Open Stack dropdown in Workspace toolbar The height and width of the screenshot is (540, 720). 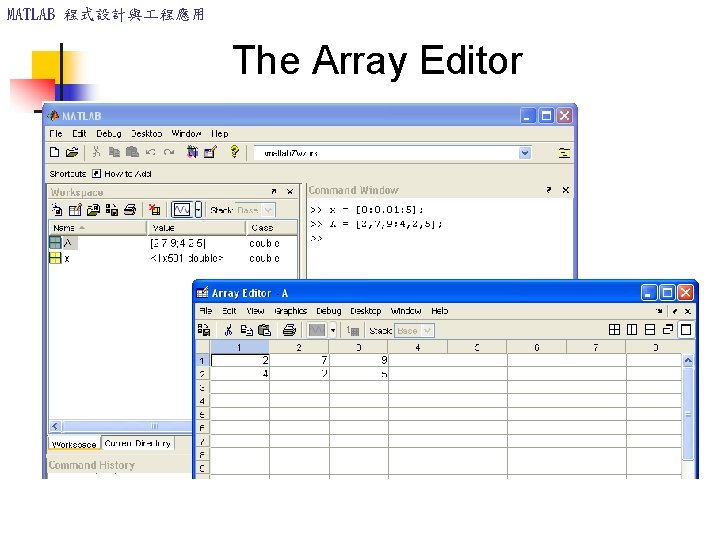[255, 210]
